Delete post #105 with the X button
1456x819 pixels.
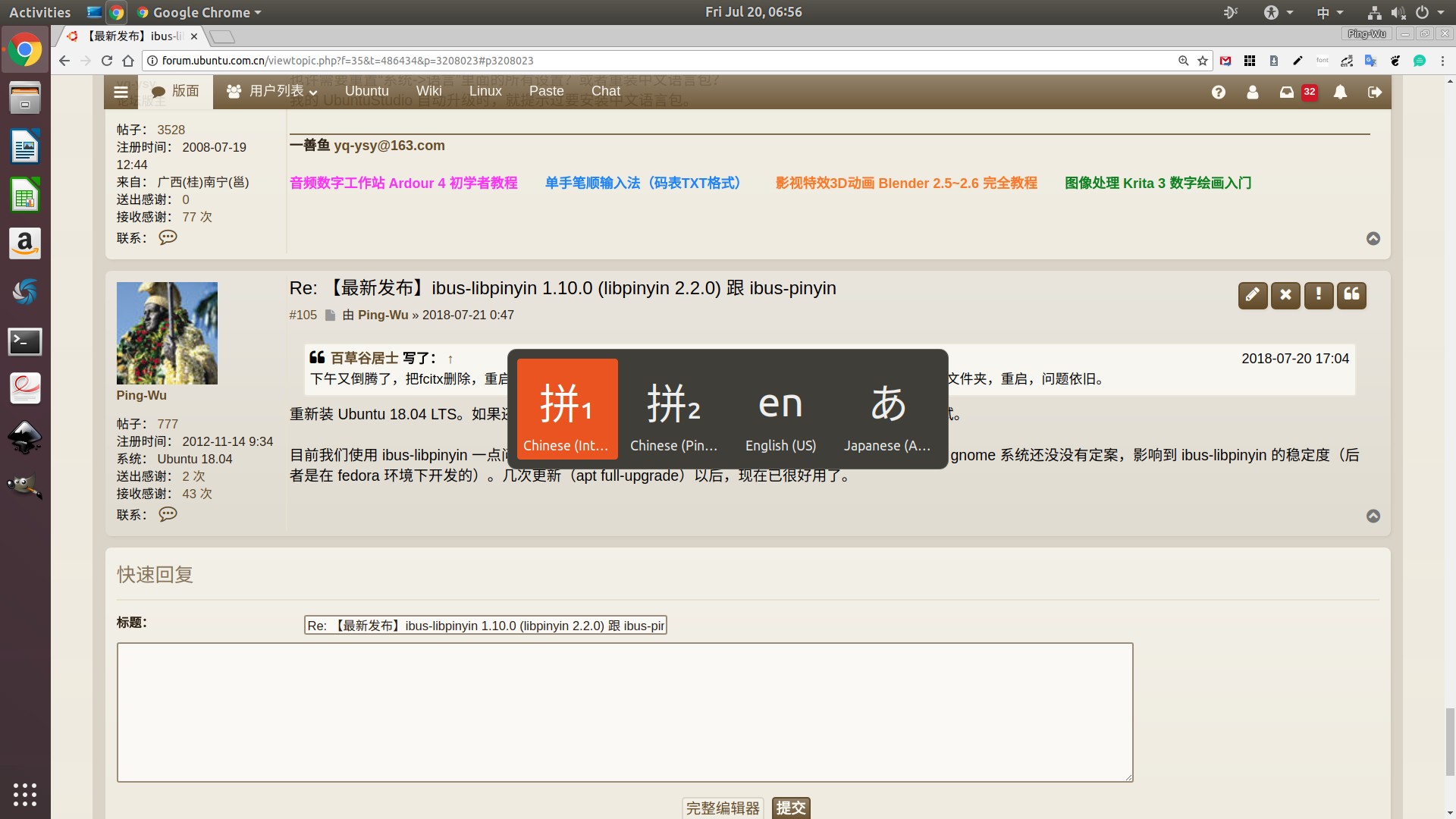tap(1286, 295)
